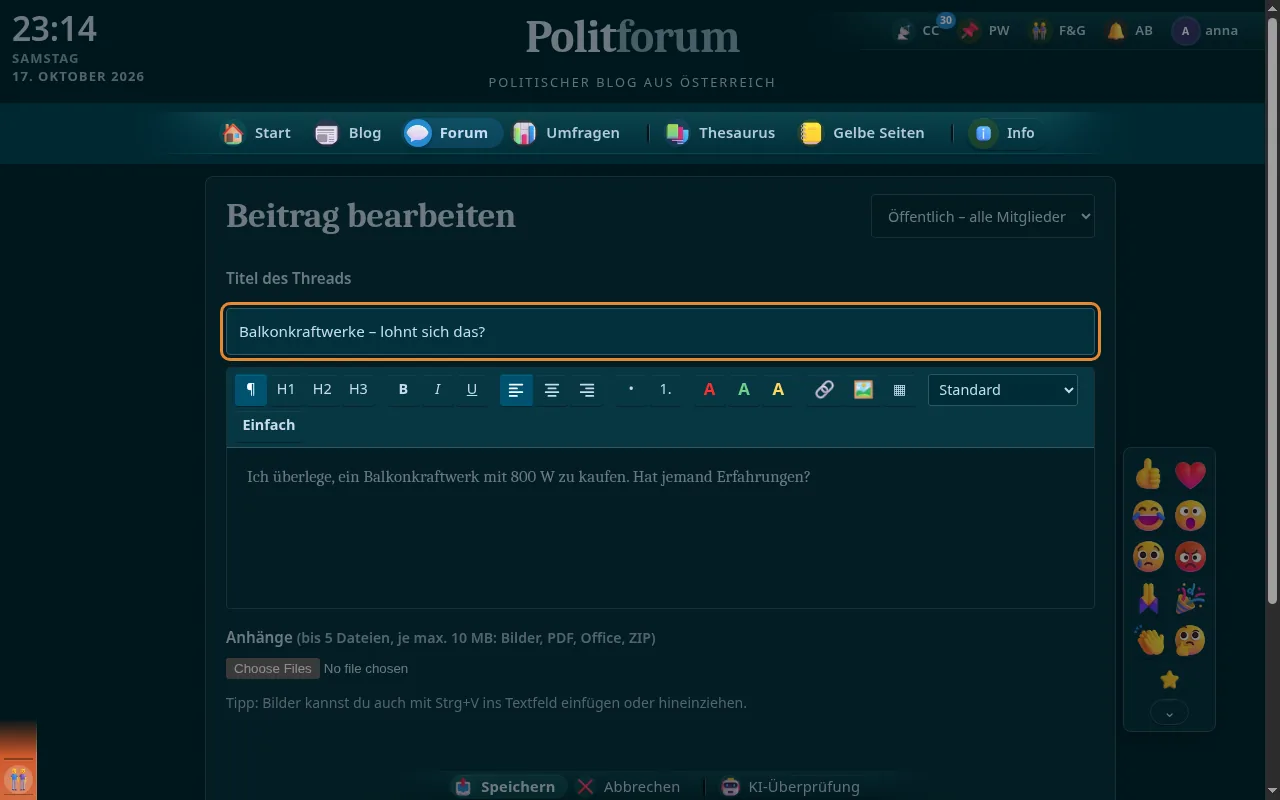Save the post with Speichern

pyautogui.click(x=506, y=787)
